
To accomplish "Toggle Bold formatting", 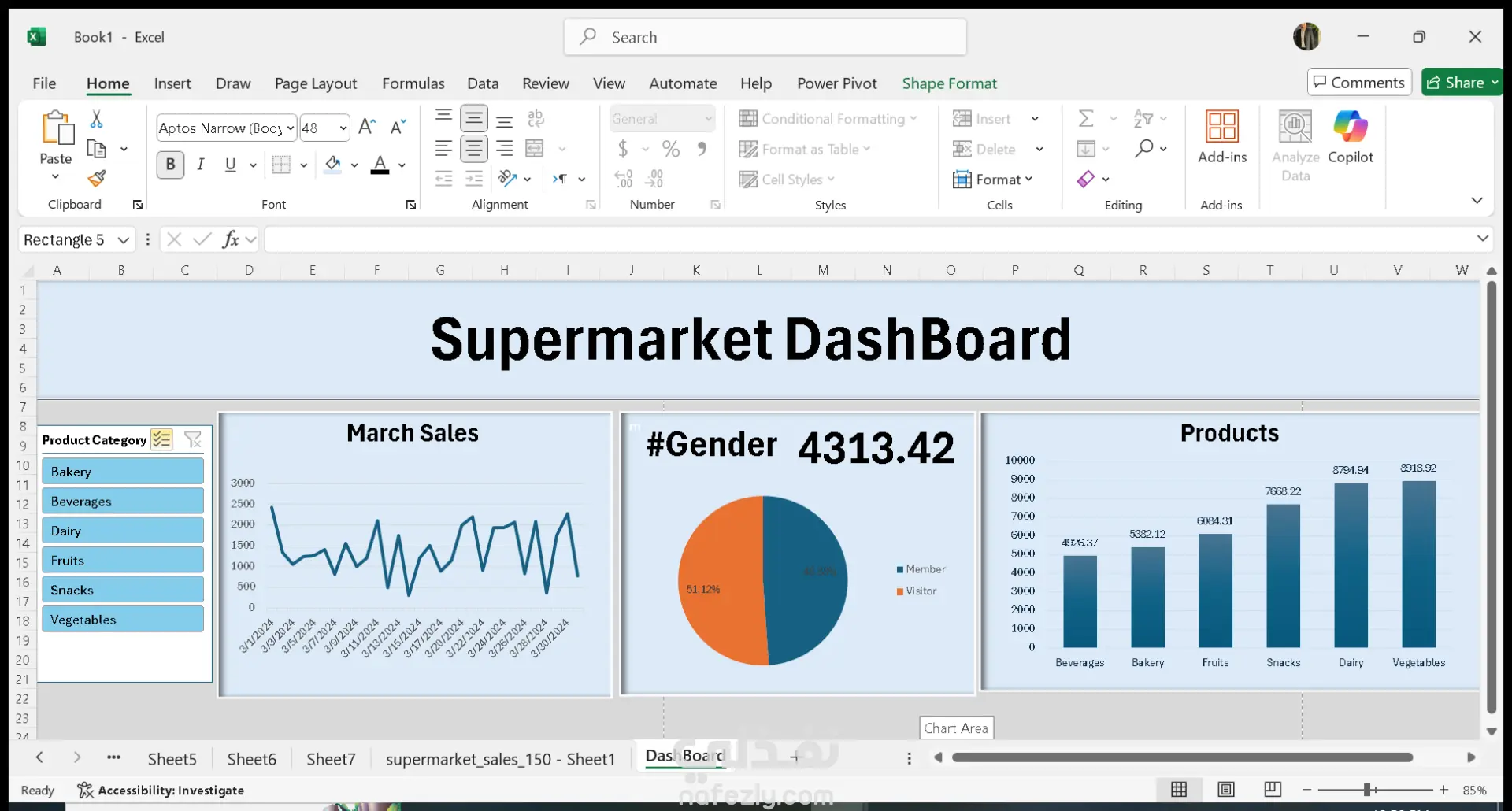I will pos(170,165).
